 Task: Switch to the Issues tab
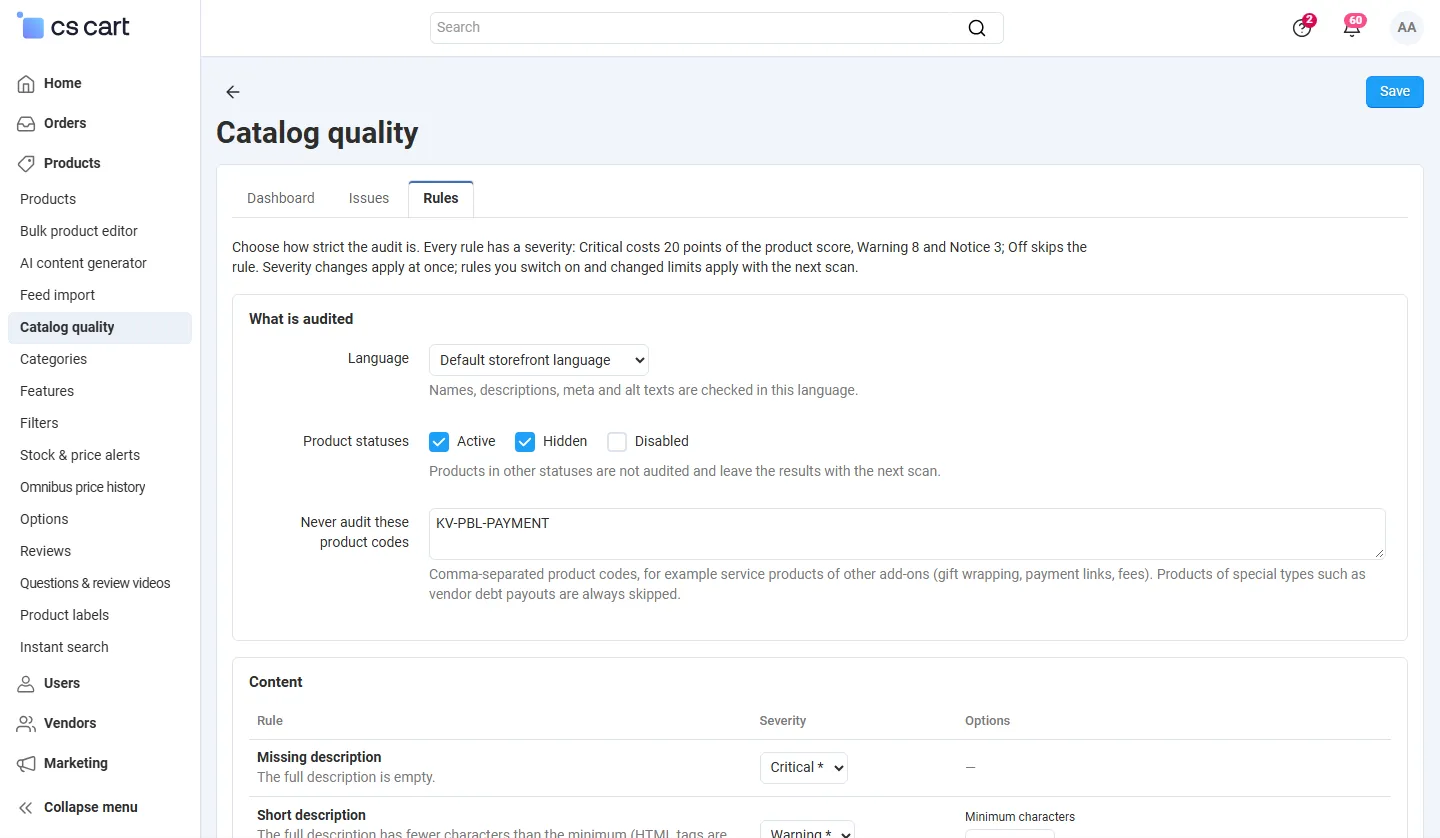[369, 198]
